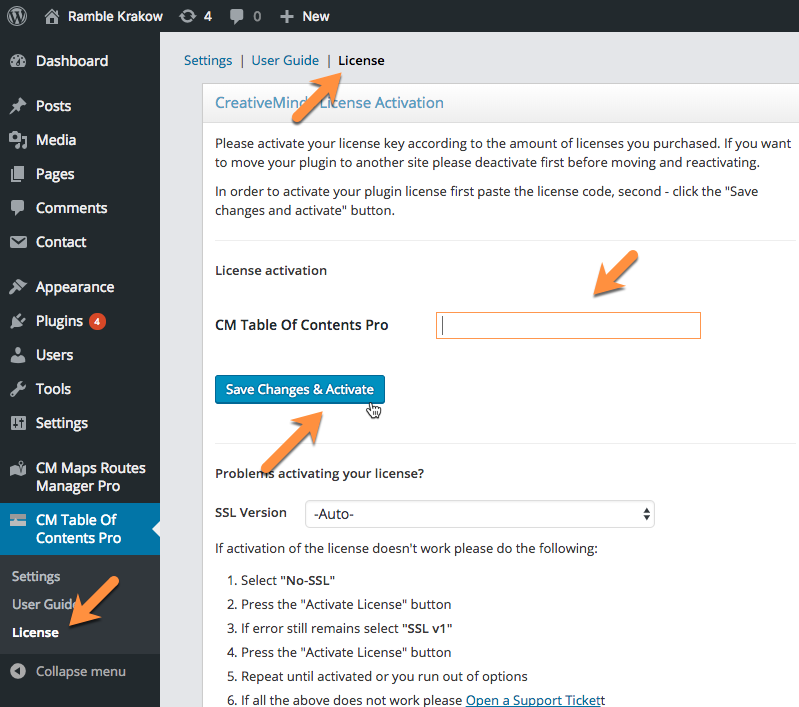Click the plus icon next to New
Viewport: 799px width, 707px height.
tap(287, 17)
